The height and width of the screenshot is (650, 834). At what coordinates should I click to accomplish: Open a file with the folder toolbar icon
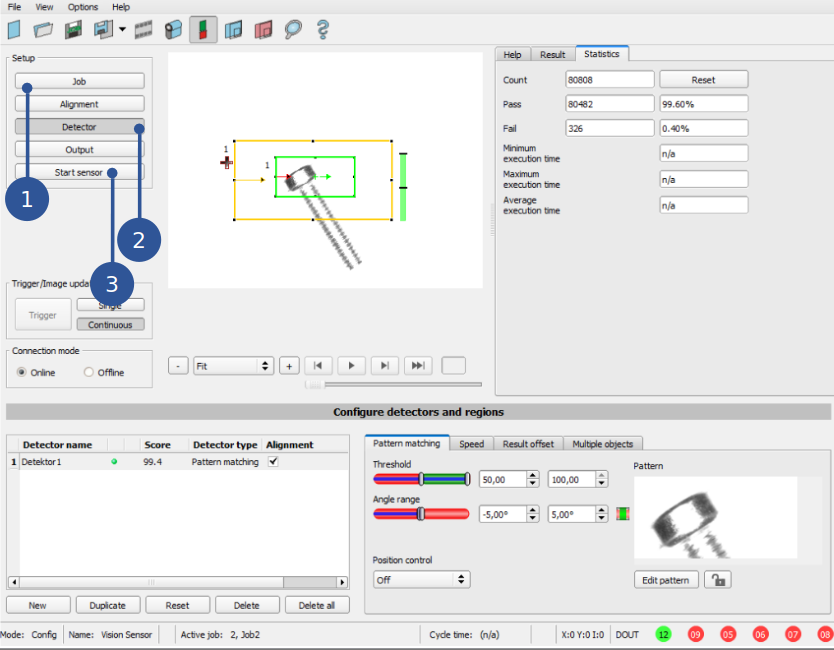[x=42, y=30]
